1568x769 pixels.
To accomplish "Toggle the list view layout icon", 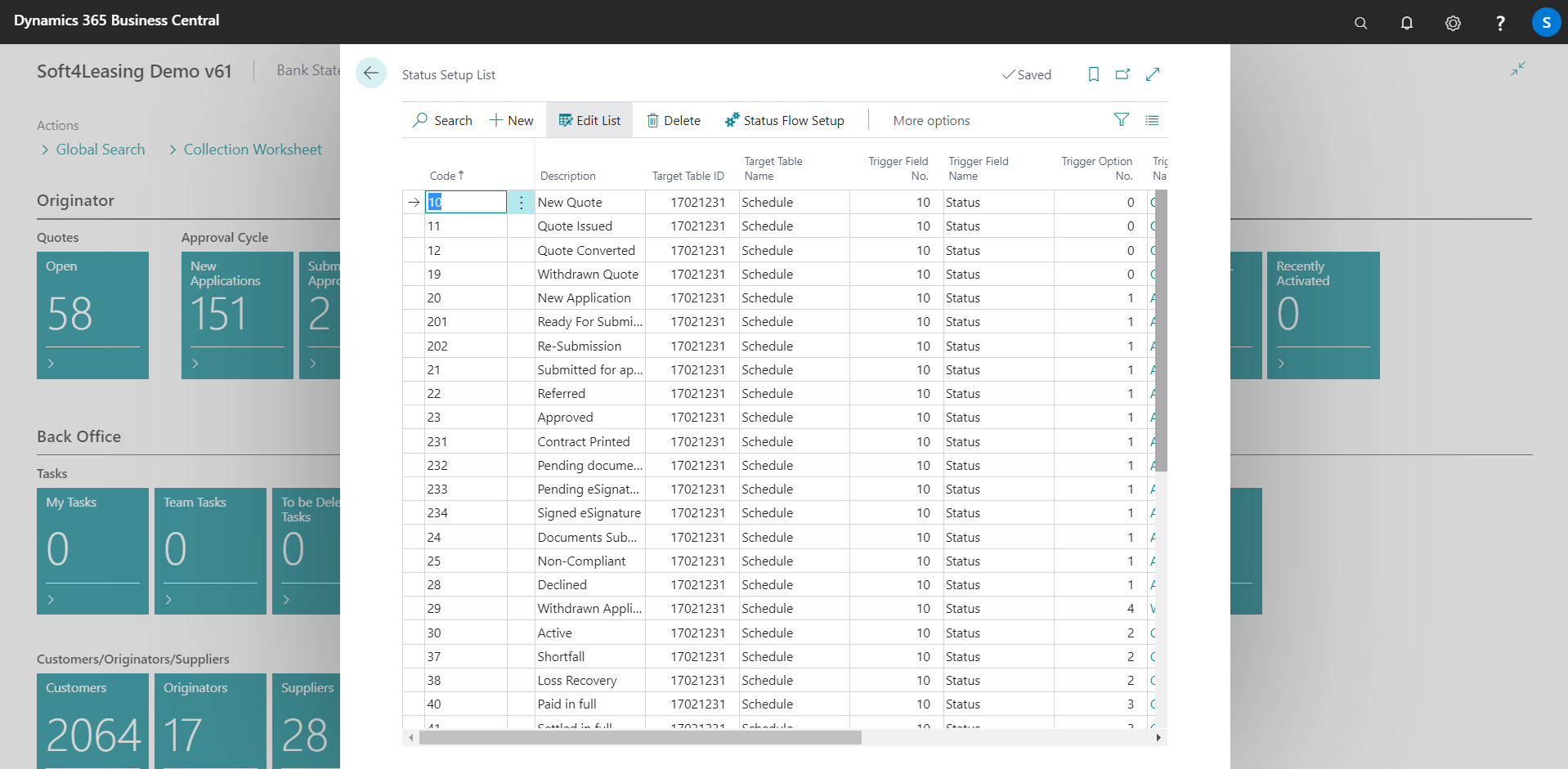I will tap(1152, 120).
